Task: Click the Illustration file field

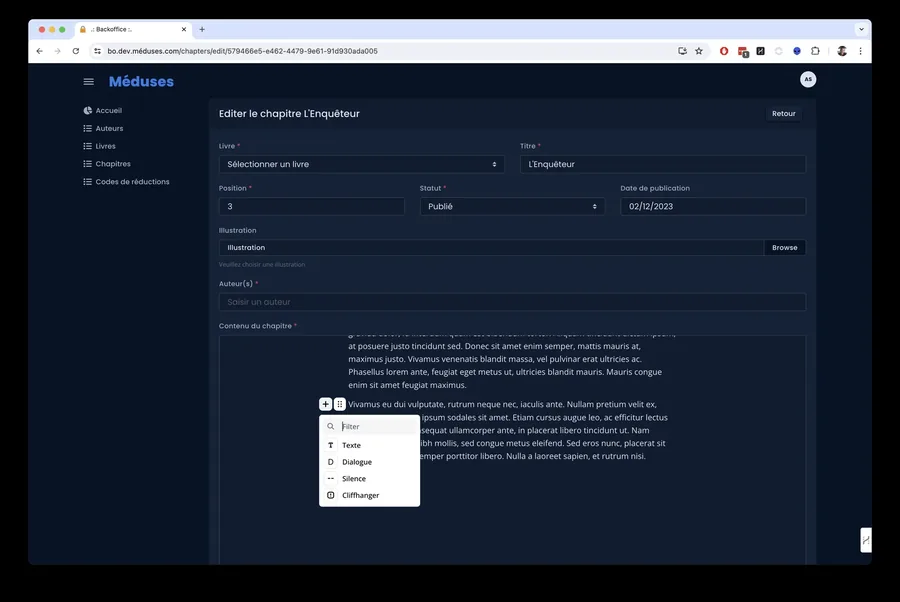Action: coord(491,247)
